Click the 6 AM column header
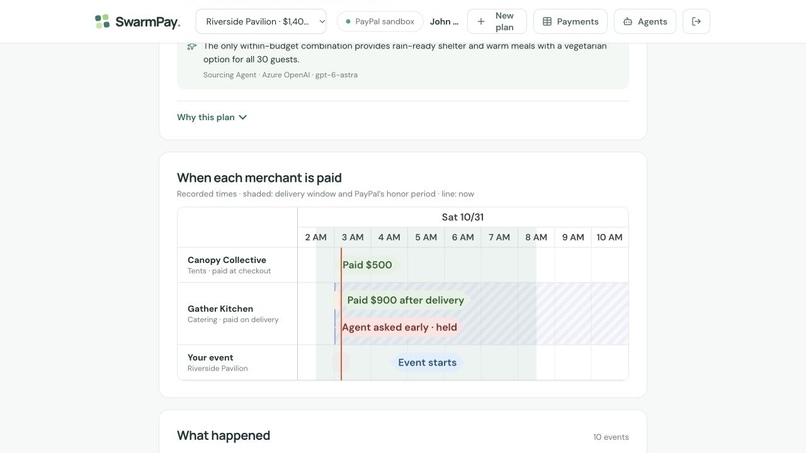 coord(463,237)
